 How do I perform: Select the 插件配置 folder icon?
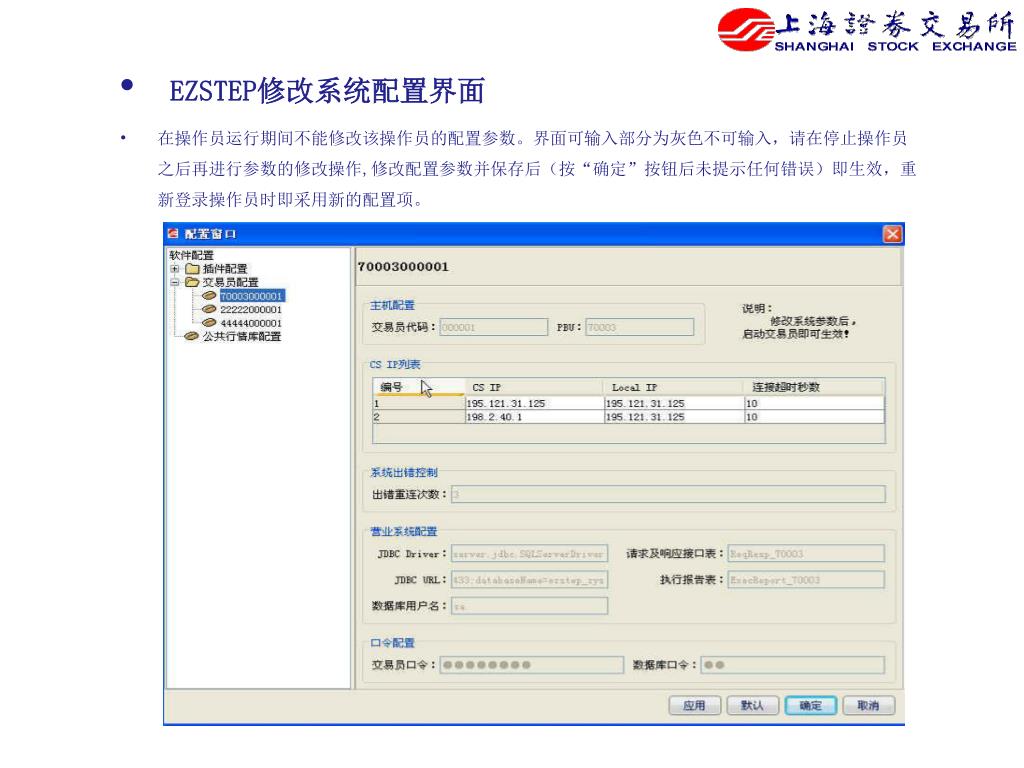(x=192, y=269)
